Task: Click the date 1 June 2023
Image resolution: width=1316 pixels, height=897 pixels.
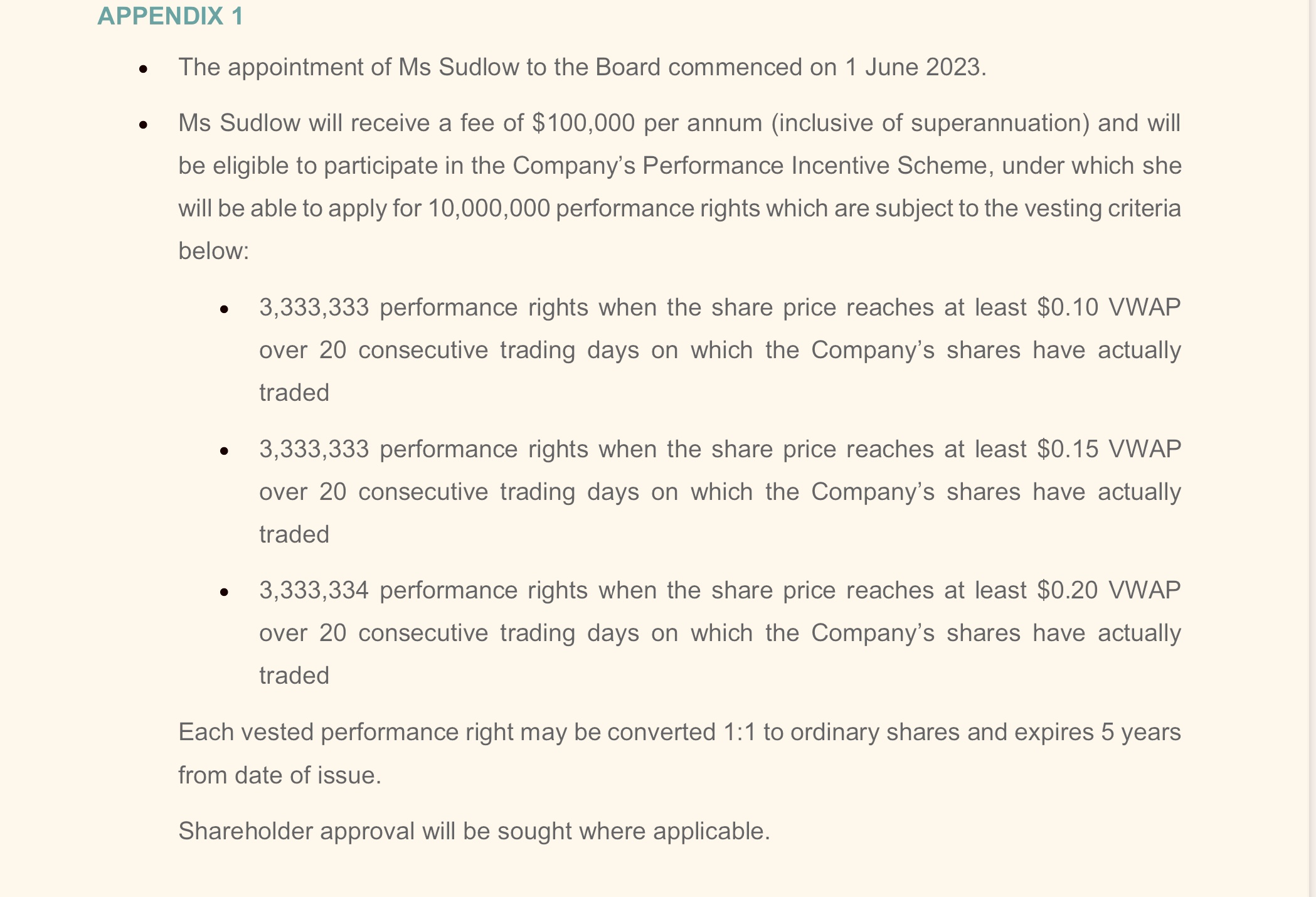Action: (x=915, y=67)
